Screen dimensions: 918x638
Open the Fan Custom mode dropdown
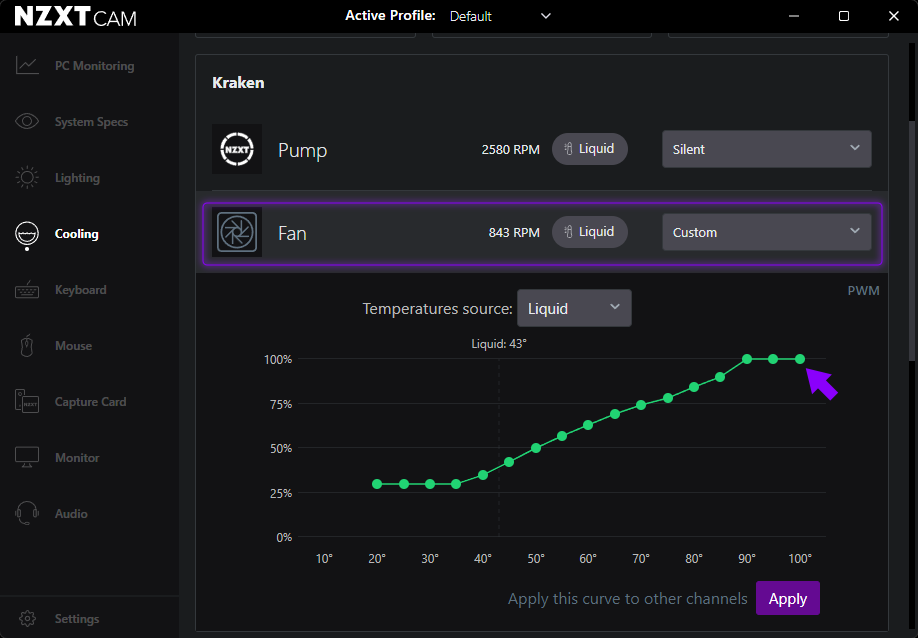766,232
